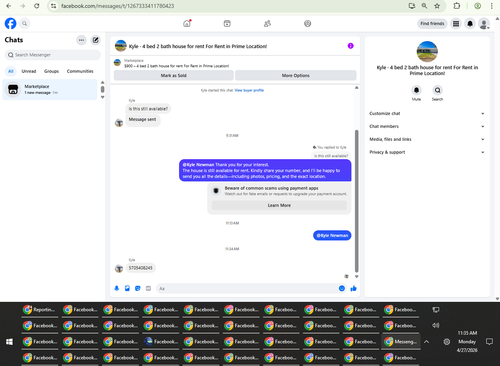Attach a file using the photo icon

coord(127,288)
